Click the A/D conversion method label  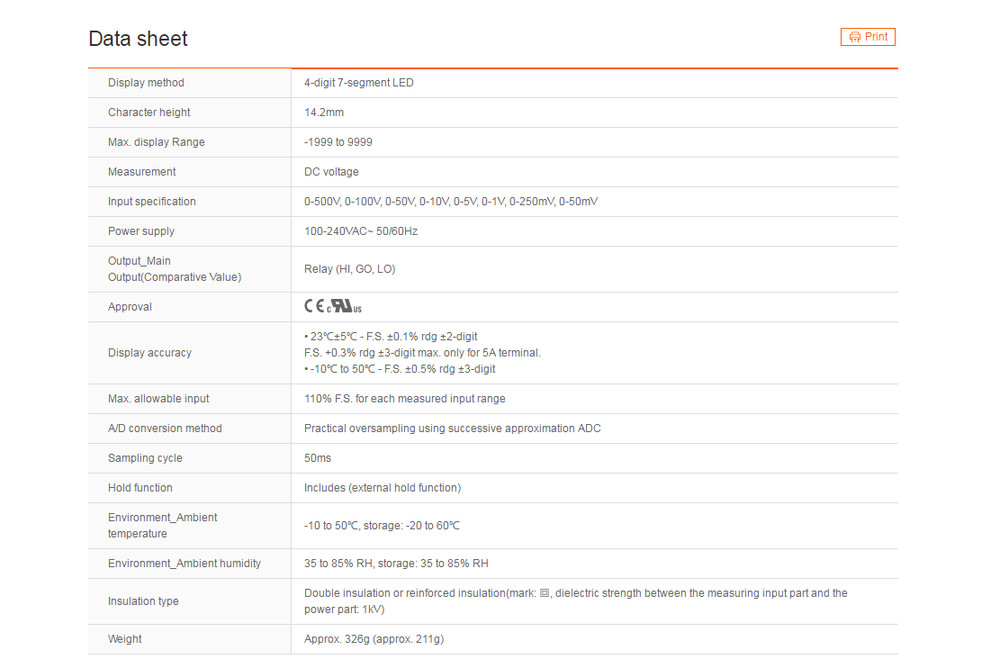[165, 429]
